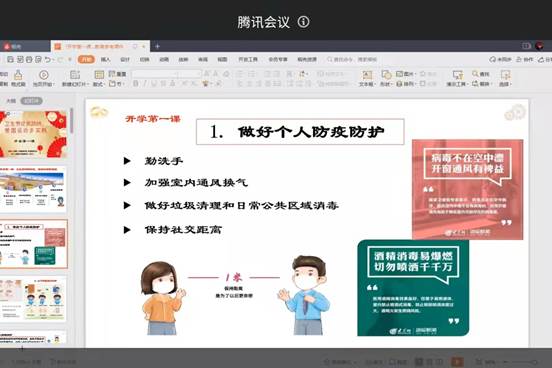This screenshot has width=552, height=368.
Task: Click the Italic formatting icon
Action: (x=145, y=84)
